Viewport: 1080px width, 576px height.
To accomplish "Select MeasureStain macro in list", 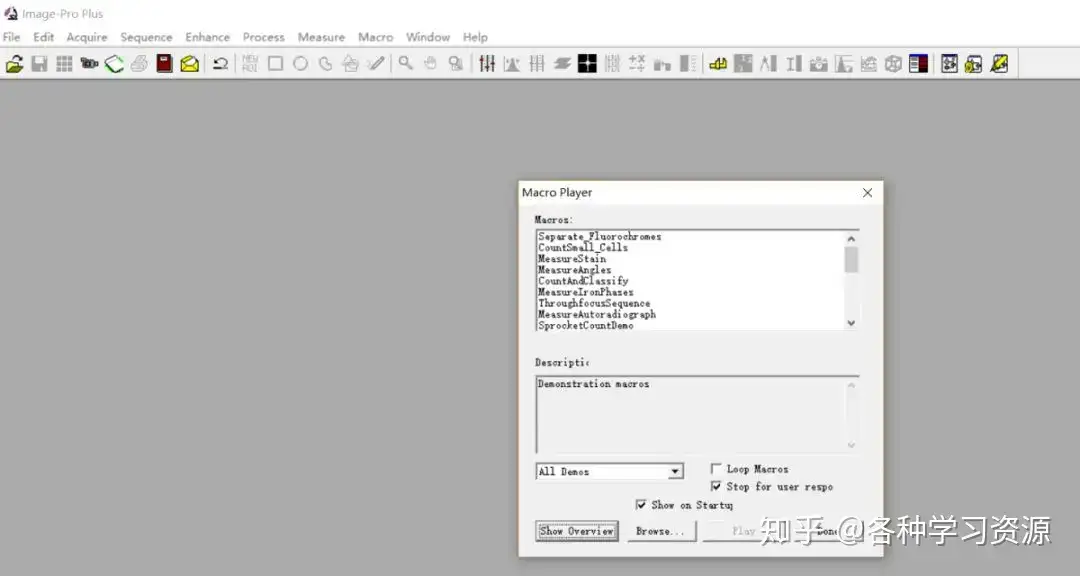I will click(572, 258).
